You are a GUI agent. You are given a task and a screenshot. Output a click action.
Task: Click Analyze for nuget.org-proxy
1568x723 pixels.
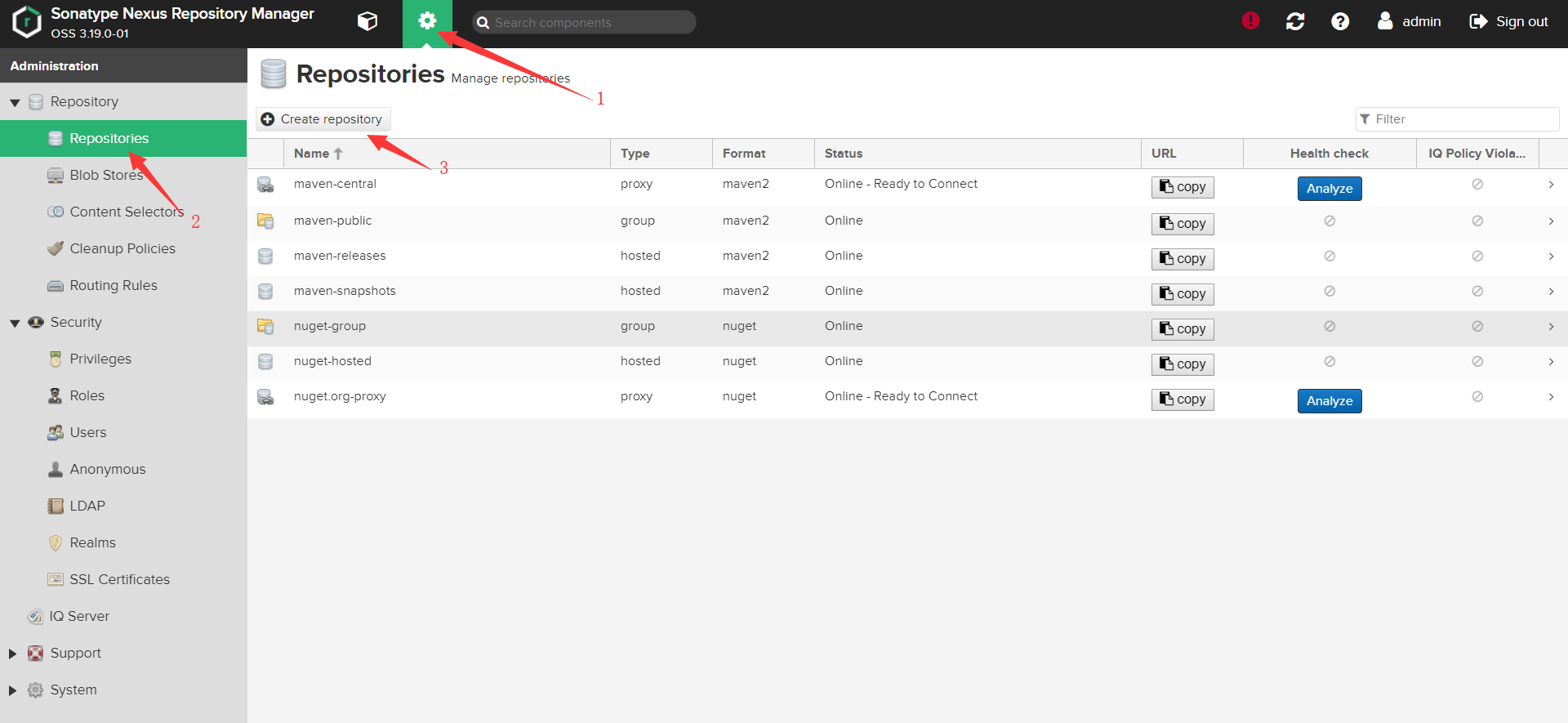point(1330,401)
